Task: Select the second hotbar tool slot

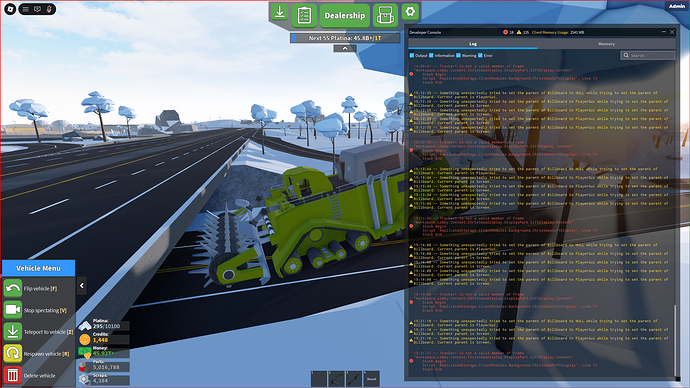Action: pyautogui.click(x=337, y=379)
